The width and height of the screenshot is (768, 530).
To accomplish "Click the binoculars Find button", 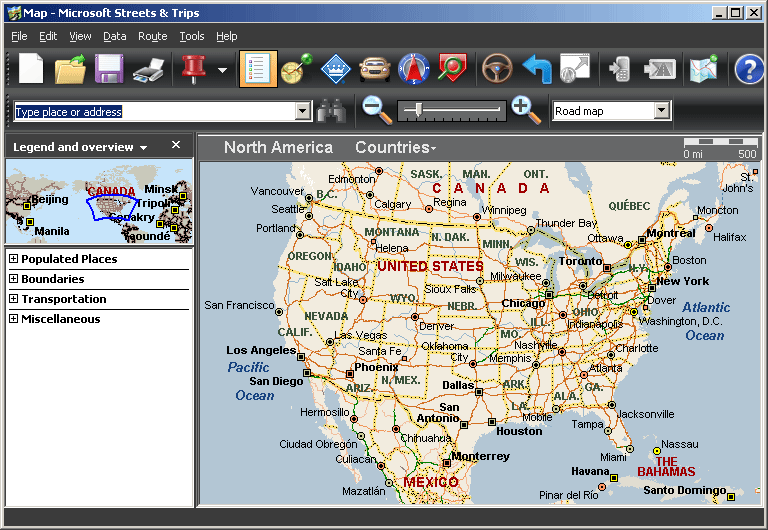I will pyautogui.click(x=332, y=111).
